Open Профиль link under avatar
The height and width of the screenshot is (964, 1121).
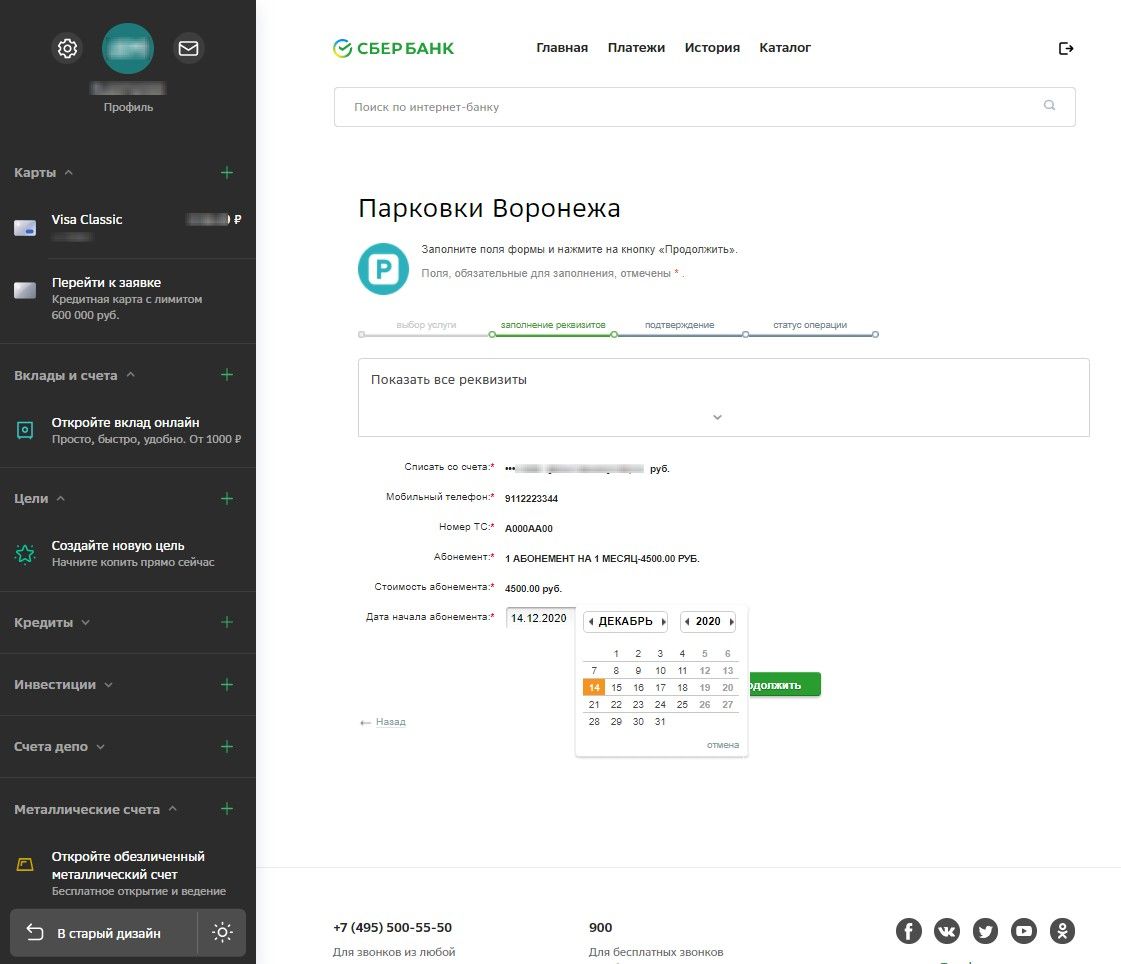point(128,107)
